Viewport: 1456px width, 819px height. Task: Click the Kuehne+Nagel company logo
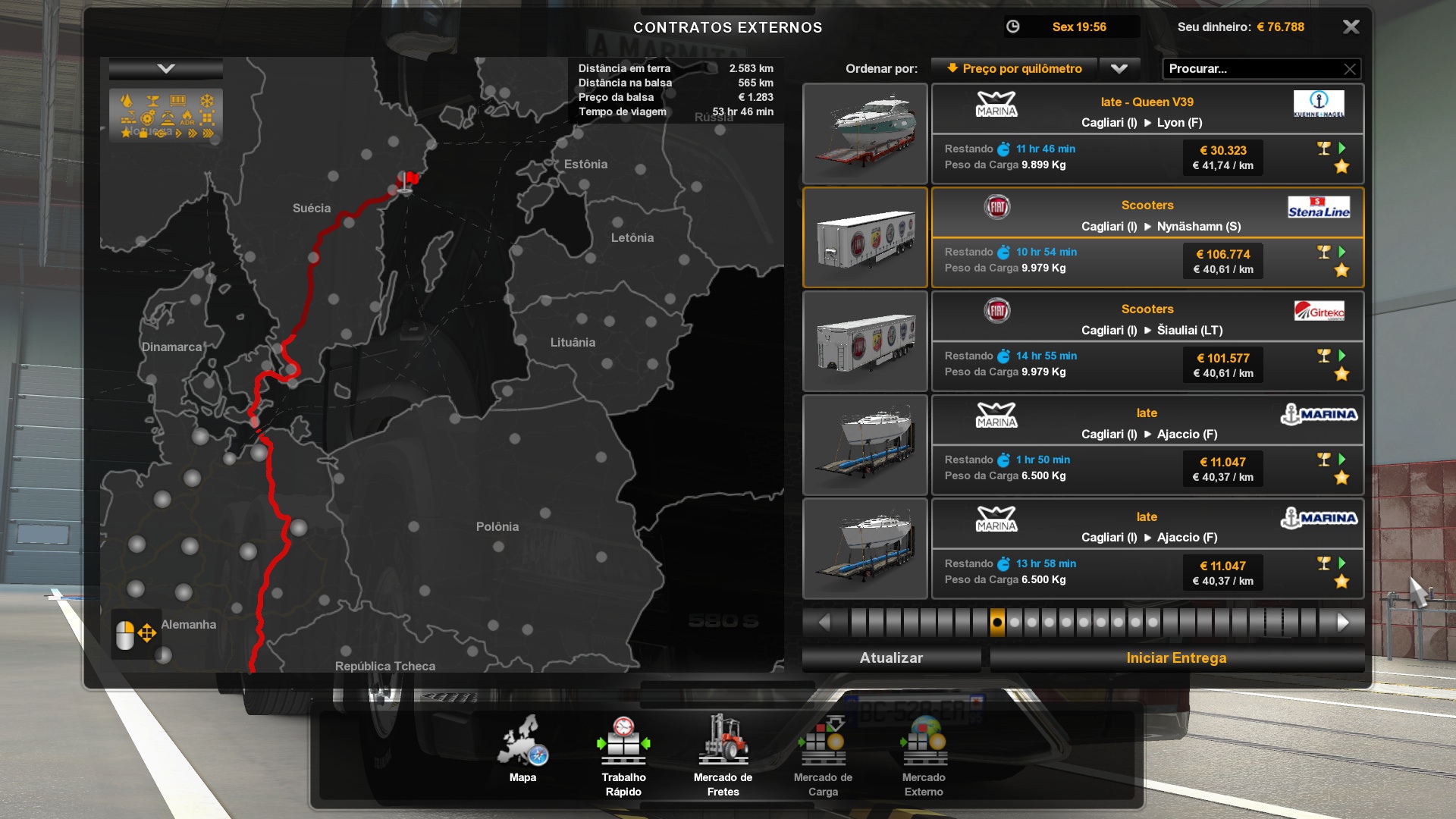(x=1319, y=103)
